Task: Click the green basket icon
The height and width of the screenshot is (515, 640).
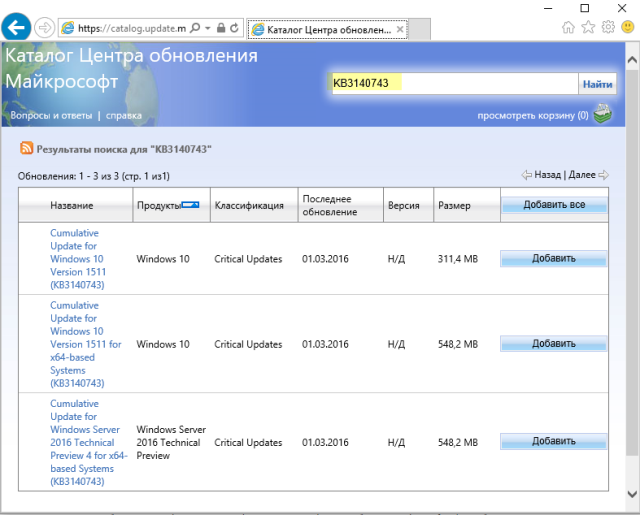Action: point(602,114)
